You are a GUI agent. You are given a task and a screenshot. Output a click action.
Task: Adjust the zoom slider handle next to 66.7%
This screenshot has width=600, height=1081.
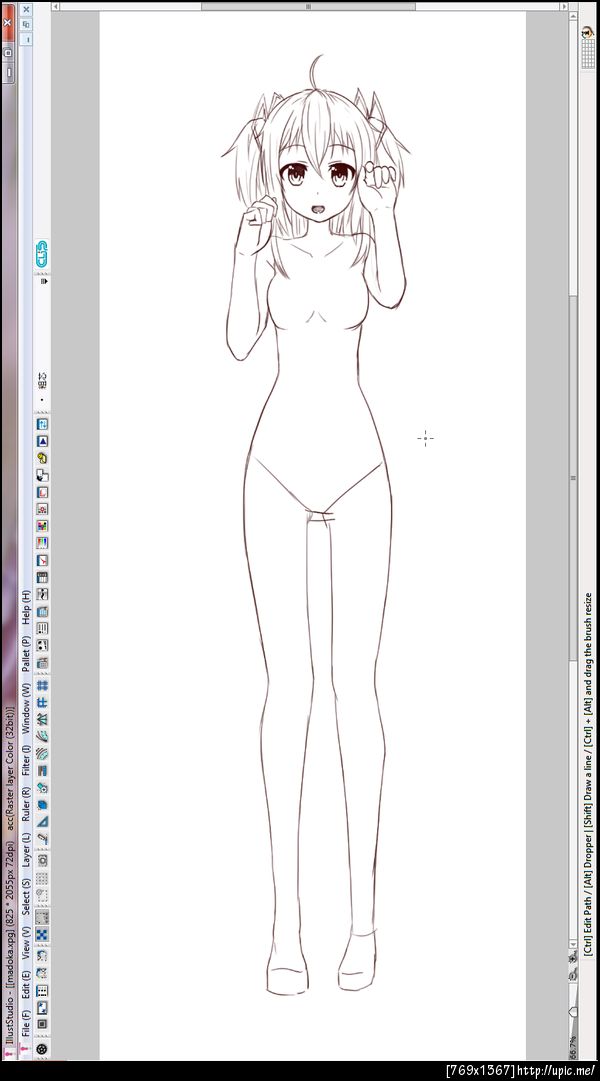pyautogui.click(x=573, y=1011)
